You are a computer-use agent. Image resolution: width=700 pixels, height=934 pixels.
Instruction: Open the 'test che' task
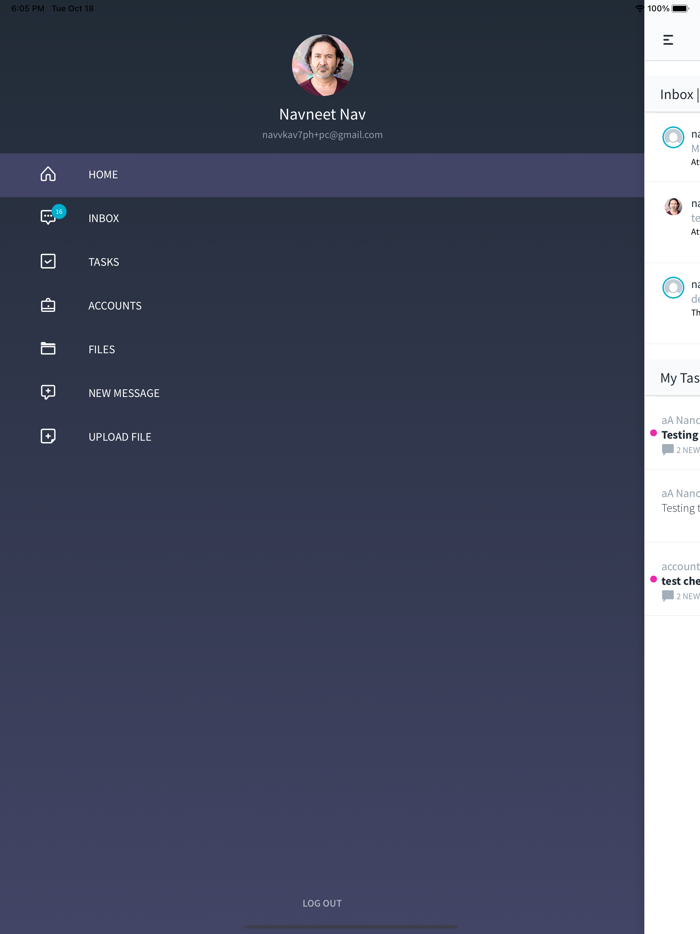click(x=673, y=581)
